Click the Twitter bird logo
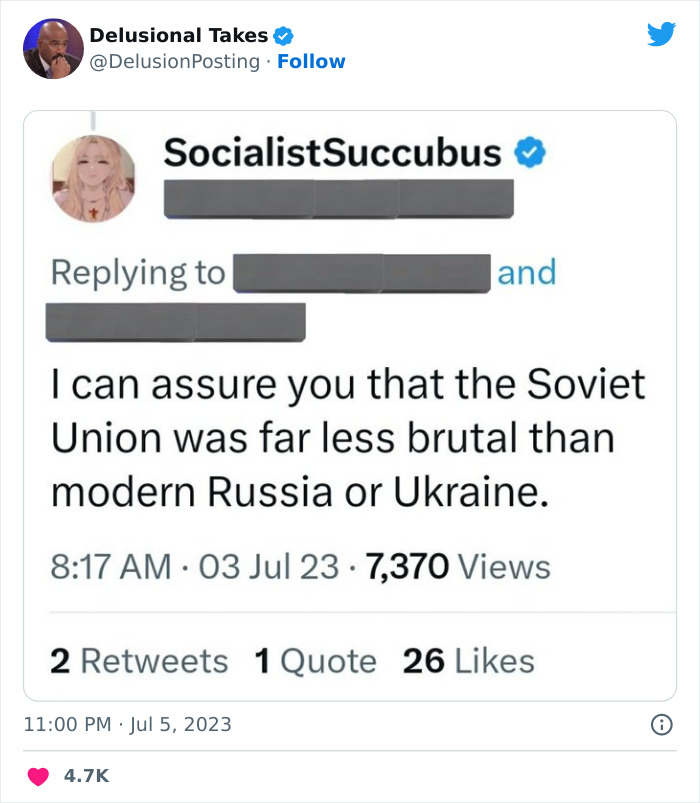 point(661,35)
